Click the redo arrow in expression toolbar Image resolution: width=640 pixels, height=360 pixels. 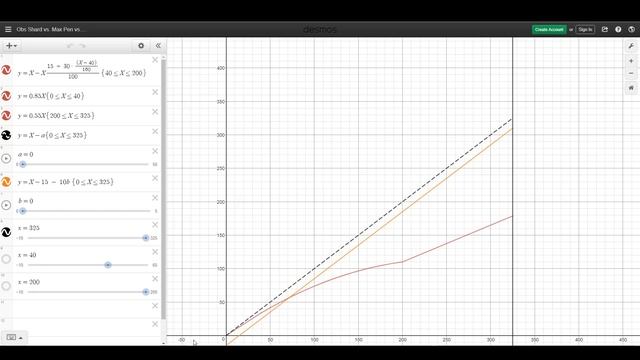click(x=82, y=46)
